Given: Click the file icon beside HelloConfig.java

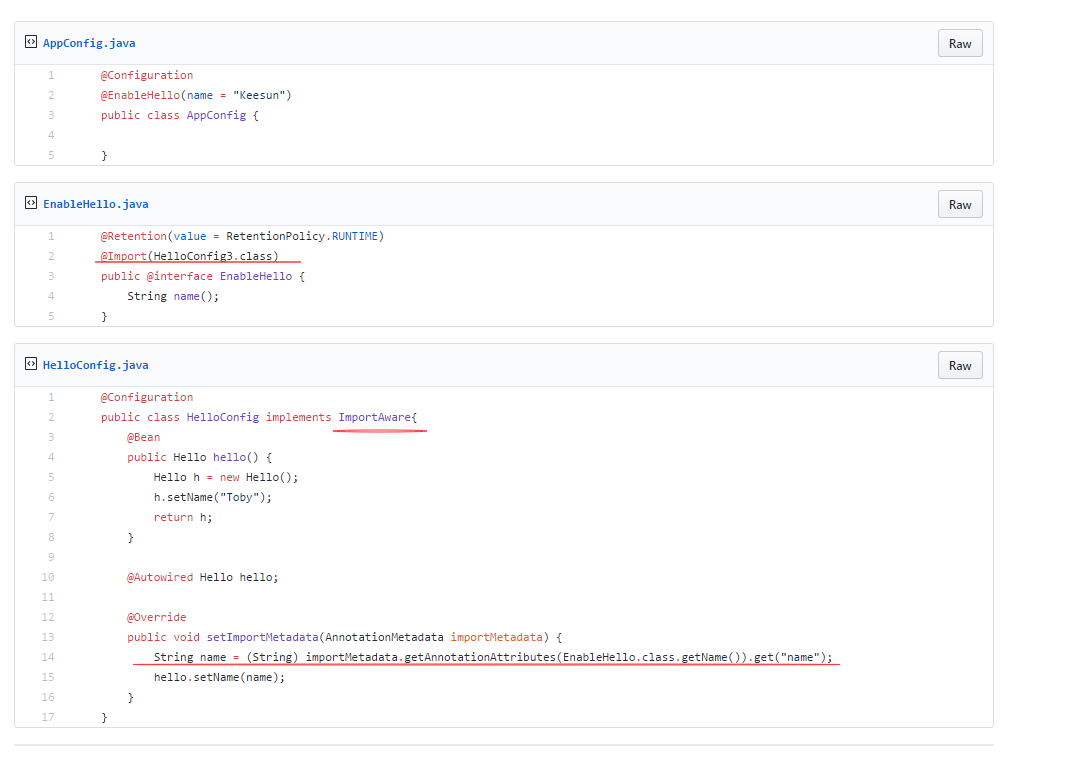Looking at the screenshot, I should [x=31, y=365].
